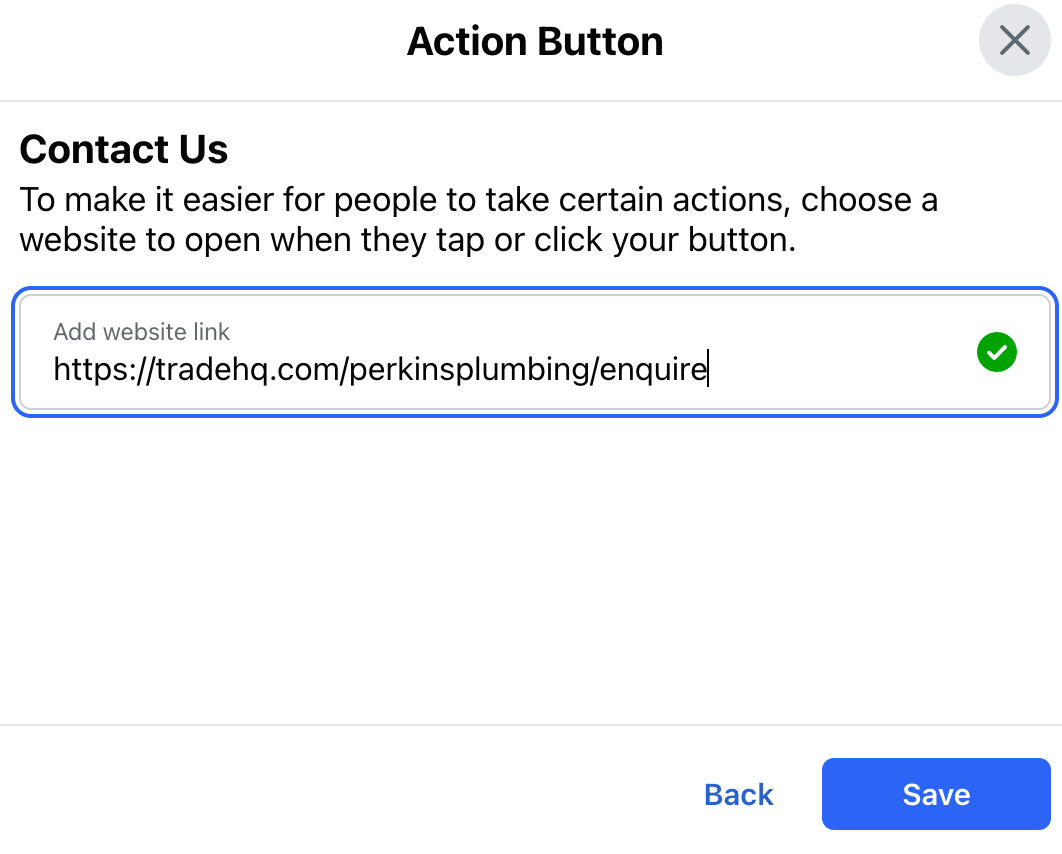Viewport: 1062px width, 854px height.
Task: Click the green checkmark validation icon
Action: pos(996,352)
